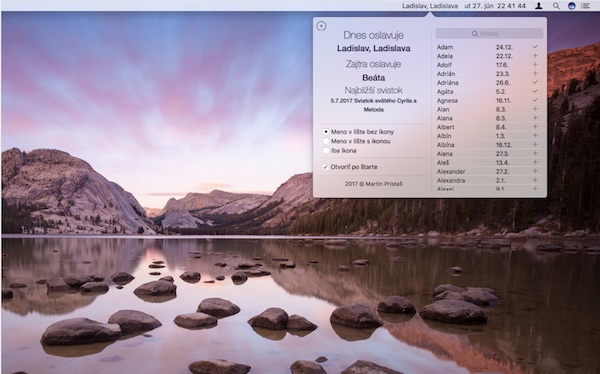Toggle the checkmark beside Agáta
Screen dimensions: 600x374
(535, 91)
